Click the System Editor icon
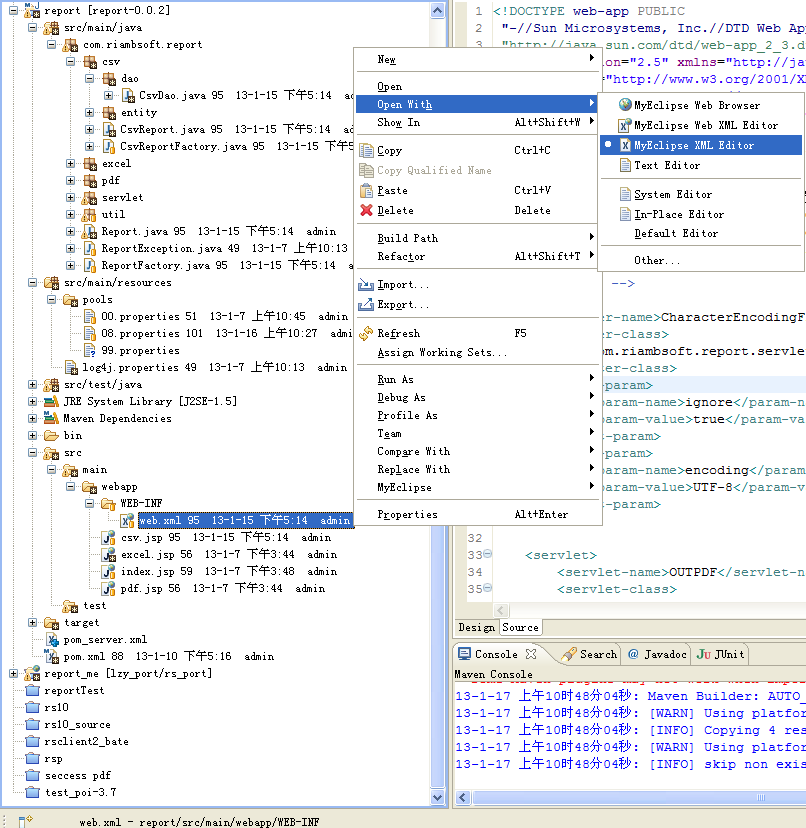 click(625, 194)
